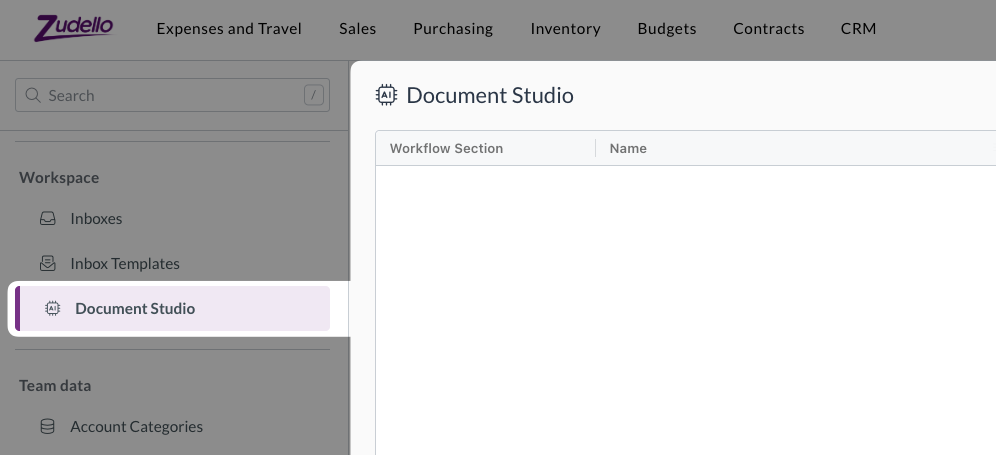Click the AI chip icon beside sidebar Document Studio

coord(53,309)
